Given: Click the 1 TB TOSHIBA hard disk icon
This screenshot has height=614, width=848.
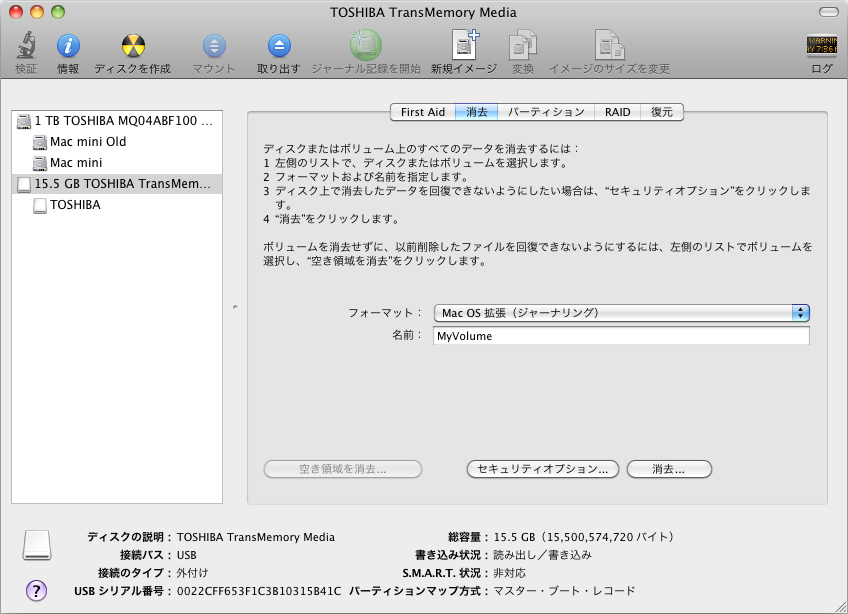Looking at the screenshot, I should [24, 121].
